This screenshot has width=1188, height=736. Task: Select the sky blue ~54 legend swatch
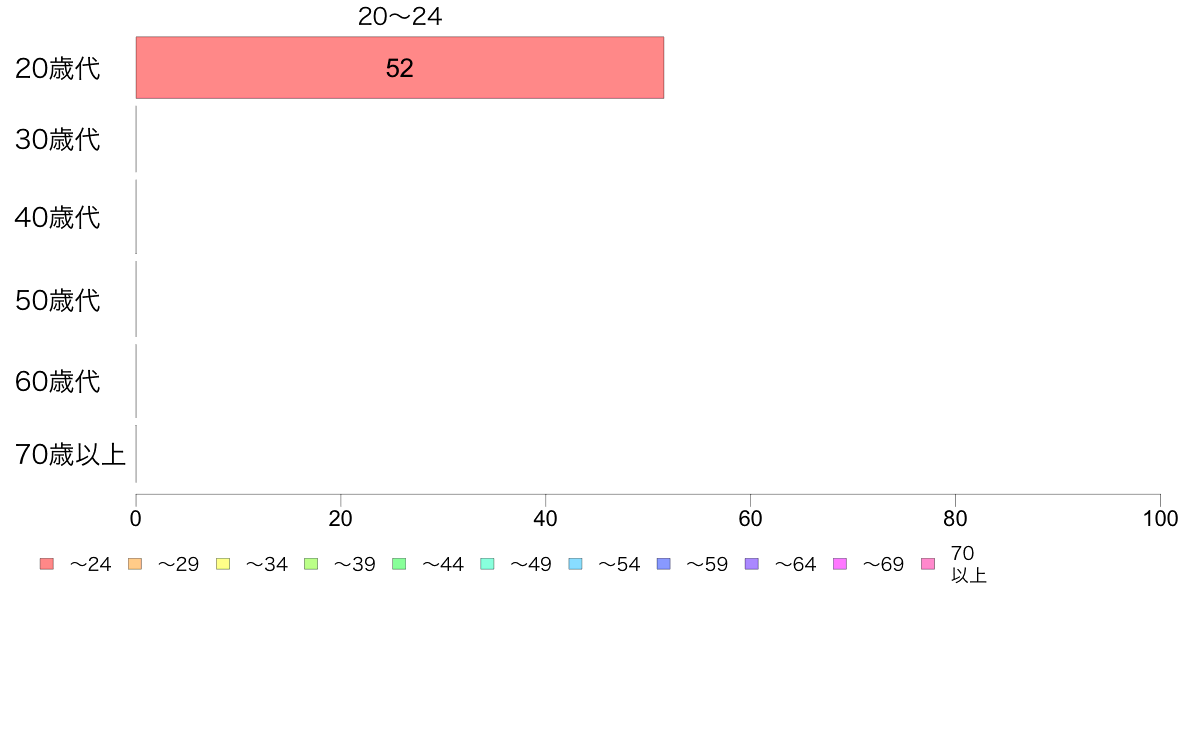(575, 564)
